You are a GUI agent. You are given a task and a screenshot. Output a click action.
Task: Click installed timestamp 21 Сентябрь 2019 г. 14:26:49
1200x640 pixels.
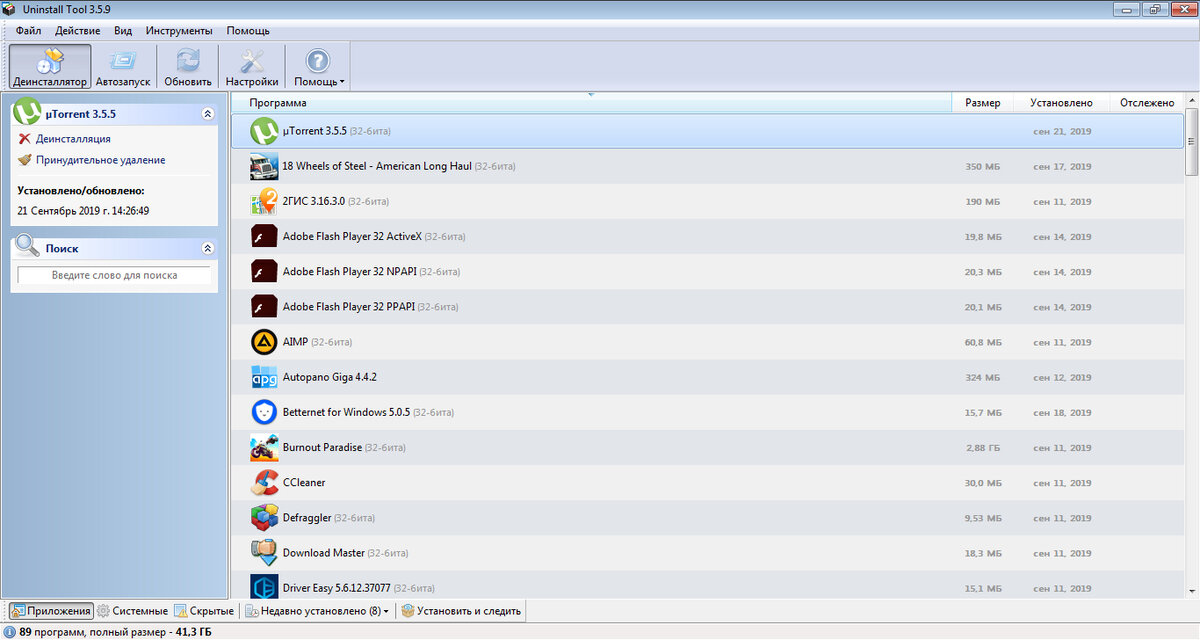(x=83, y=211)
